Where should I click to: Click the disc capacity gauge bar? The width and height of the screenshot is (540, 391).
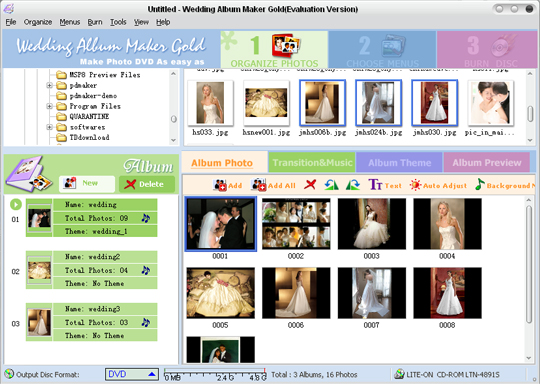tap(215, 374)
